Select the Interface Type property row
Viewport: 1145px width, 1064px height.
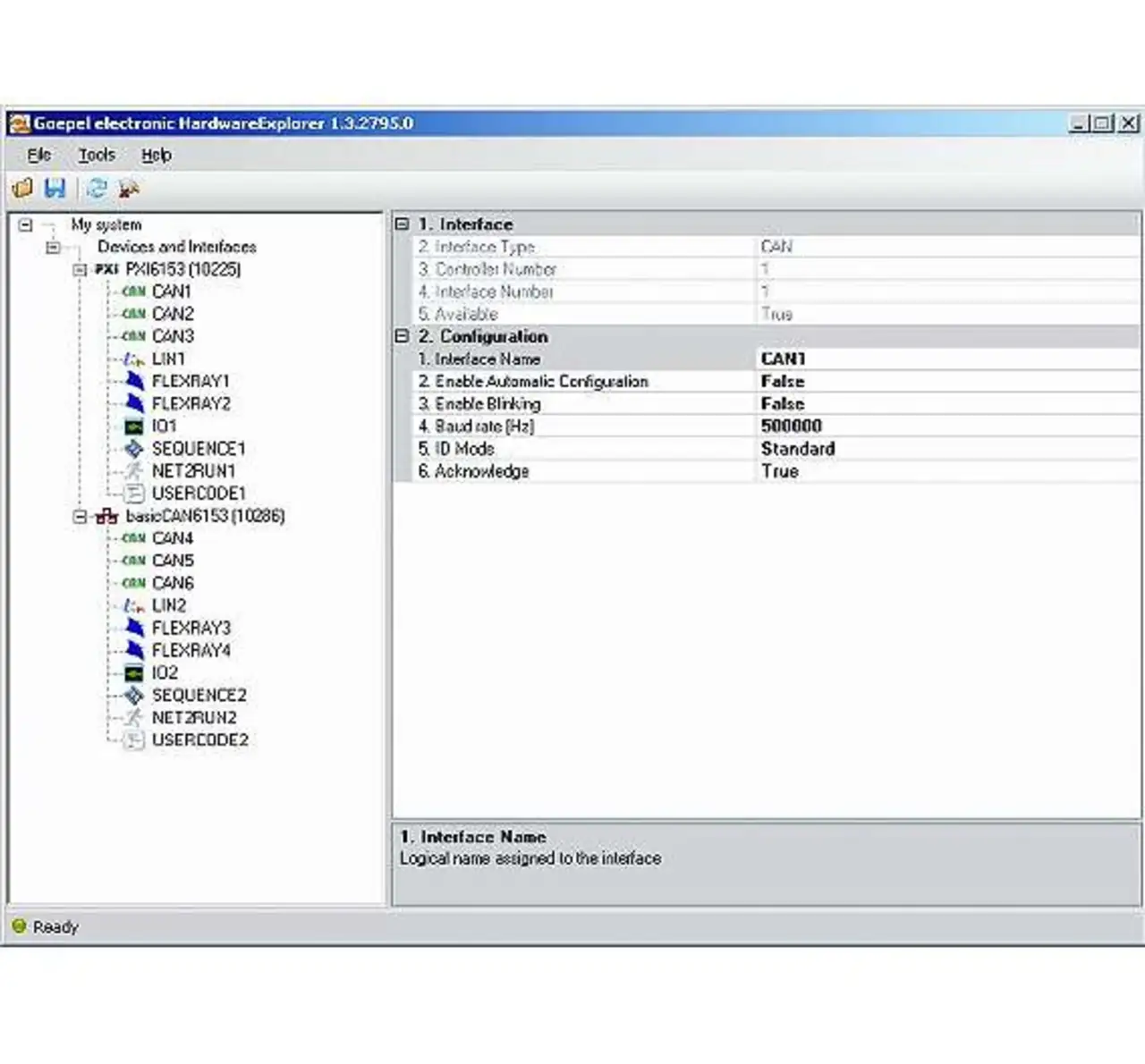(x=776, y=247)
